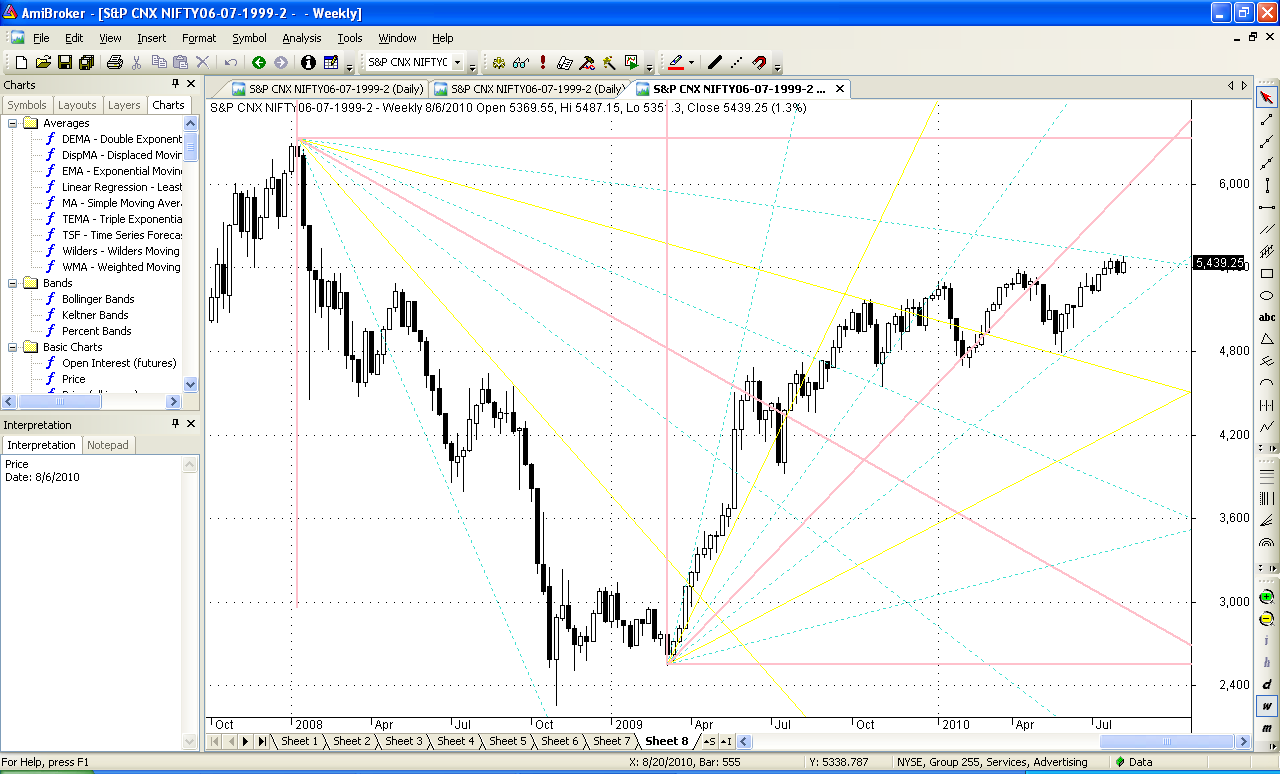Open the Tools menu
The height and width of the screenshot is (774, 1280).
pos(350,38)
